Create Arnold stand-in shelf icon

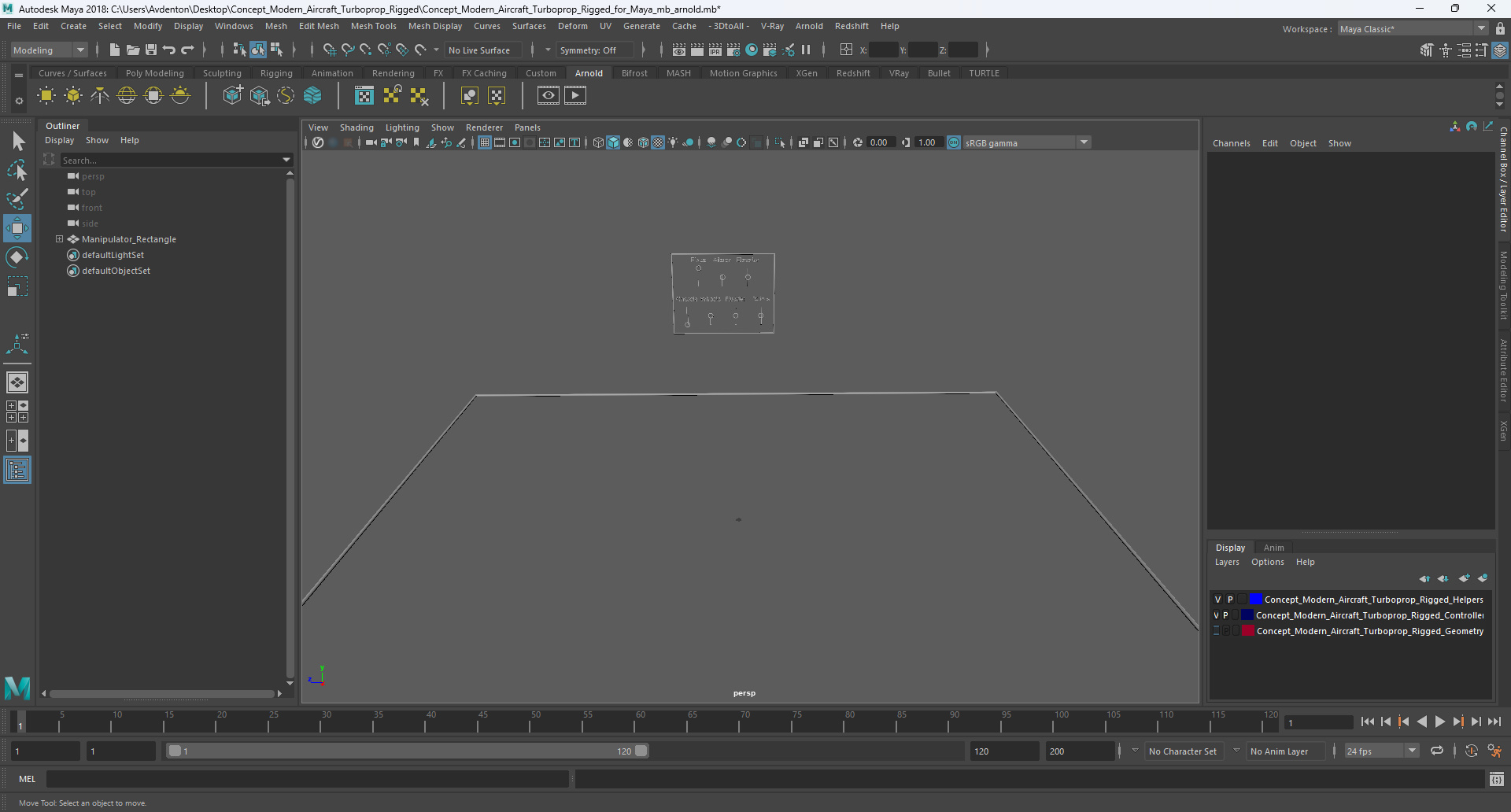point(232,96)
